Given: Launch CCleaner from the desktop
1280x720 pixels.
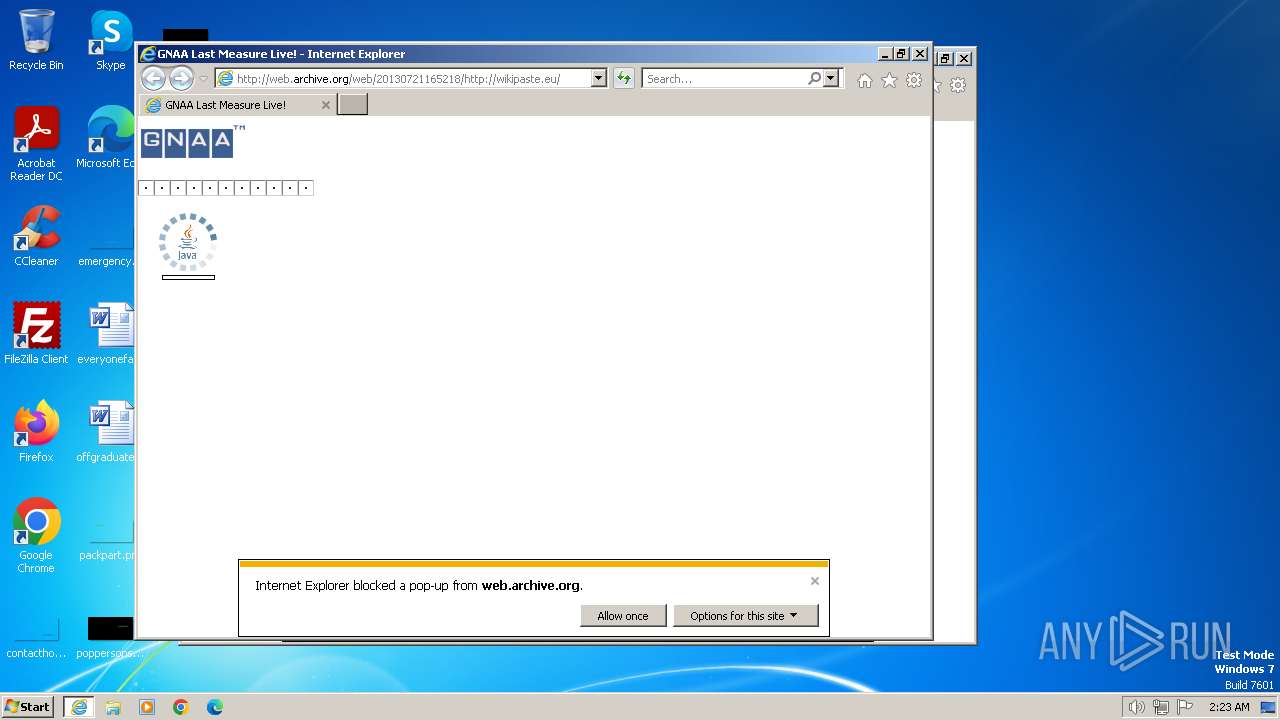Looking at the screenshot, I should [x=36, y=236].
